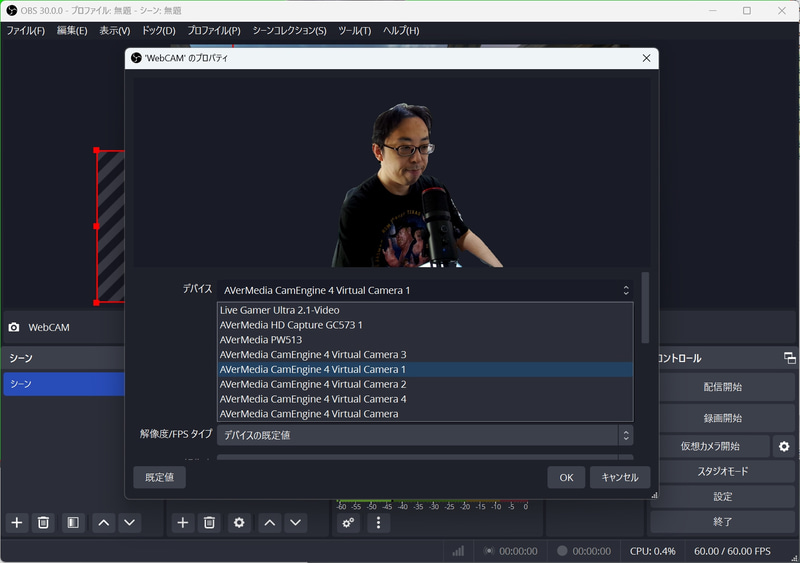Open the 表示(V) menu
800x563 pixels.
(115, 31)
